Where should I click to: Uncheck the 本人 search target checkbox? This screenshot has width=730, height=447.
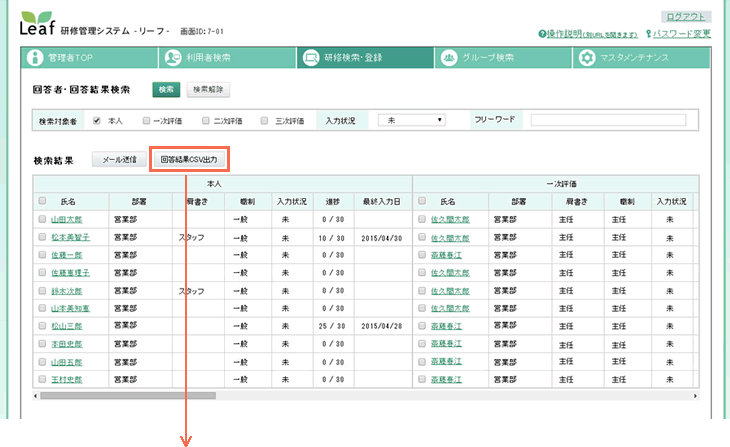97,121
